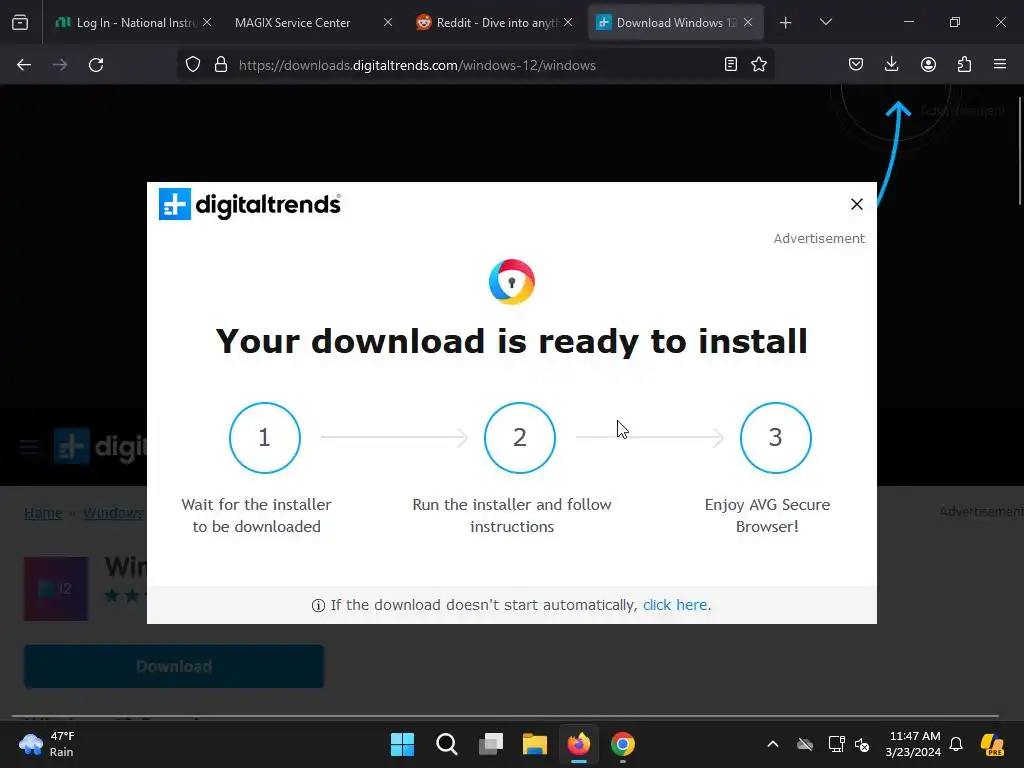
Task: Open the weather widget showing Rain
Action: point(46,744)
